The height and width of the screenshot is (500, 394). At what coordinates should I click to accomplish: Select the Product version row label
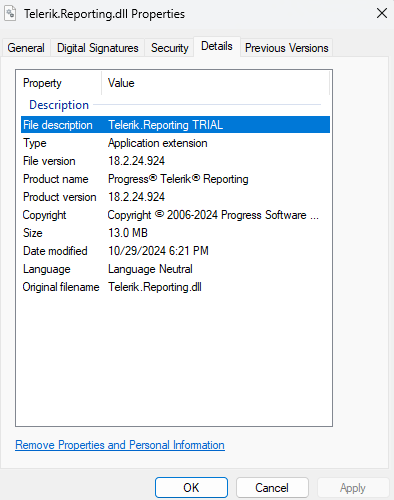(60, 197)
